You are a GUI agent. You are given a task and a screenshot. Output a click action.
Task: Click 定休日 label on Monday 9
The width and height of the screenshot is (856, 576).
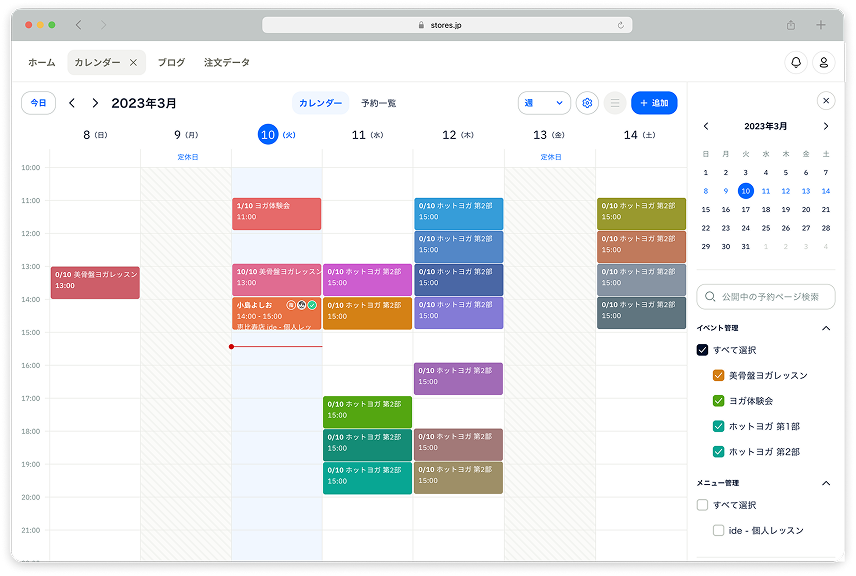pos(188,157)
